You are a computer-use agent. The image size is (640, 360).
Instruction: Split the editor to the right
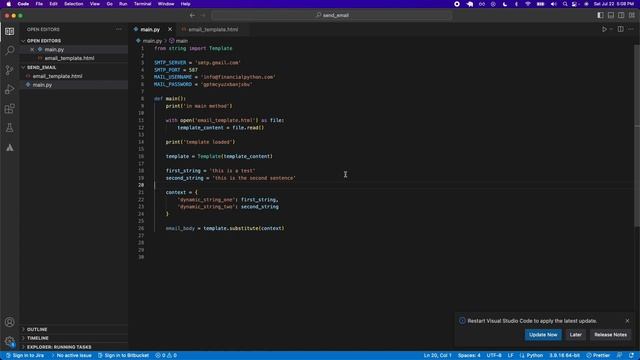pos(620,29)
